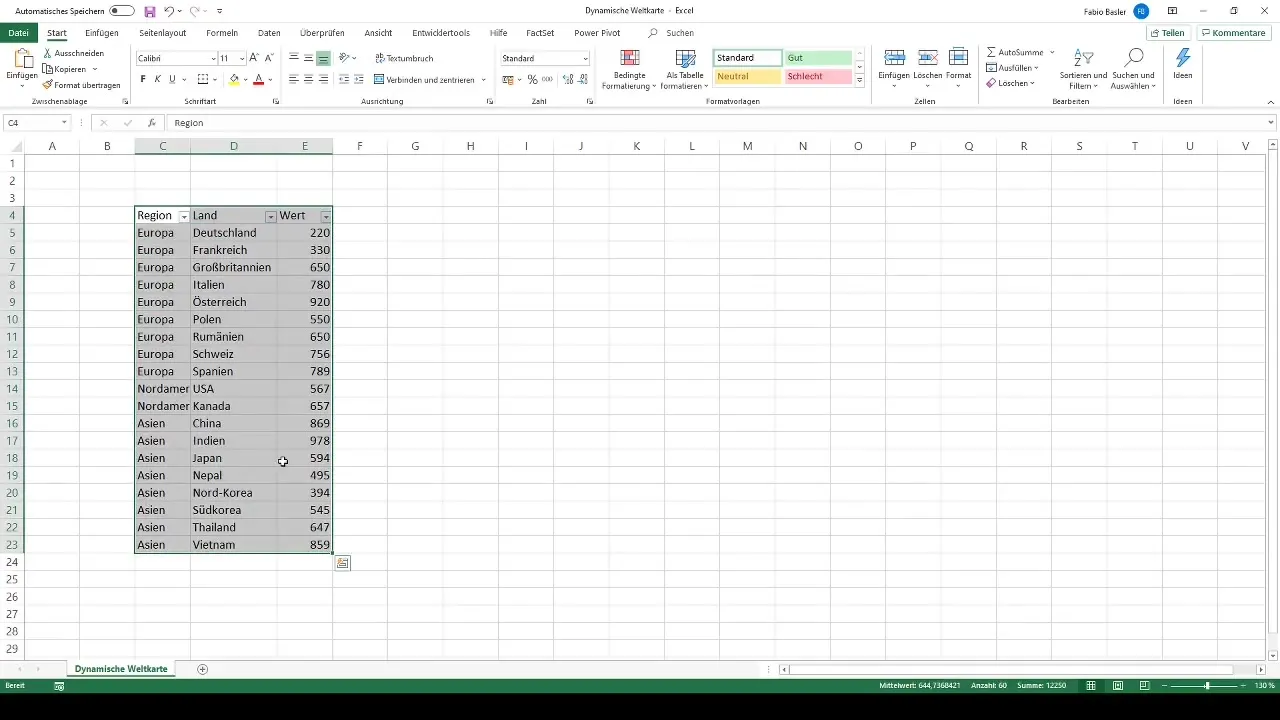Click Format cells icon
Image resolution: width=1280 pixels, height=720 pixels.
[958, 57]
